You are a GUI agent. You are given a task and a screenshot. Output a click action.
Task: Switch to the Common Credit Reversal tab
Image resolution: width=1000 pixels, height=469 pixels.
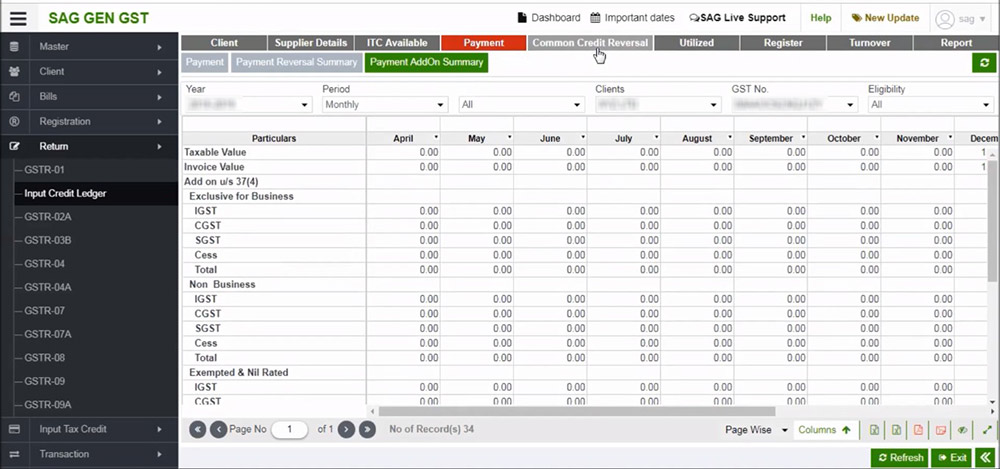click(x=590, y=43)
